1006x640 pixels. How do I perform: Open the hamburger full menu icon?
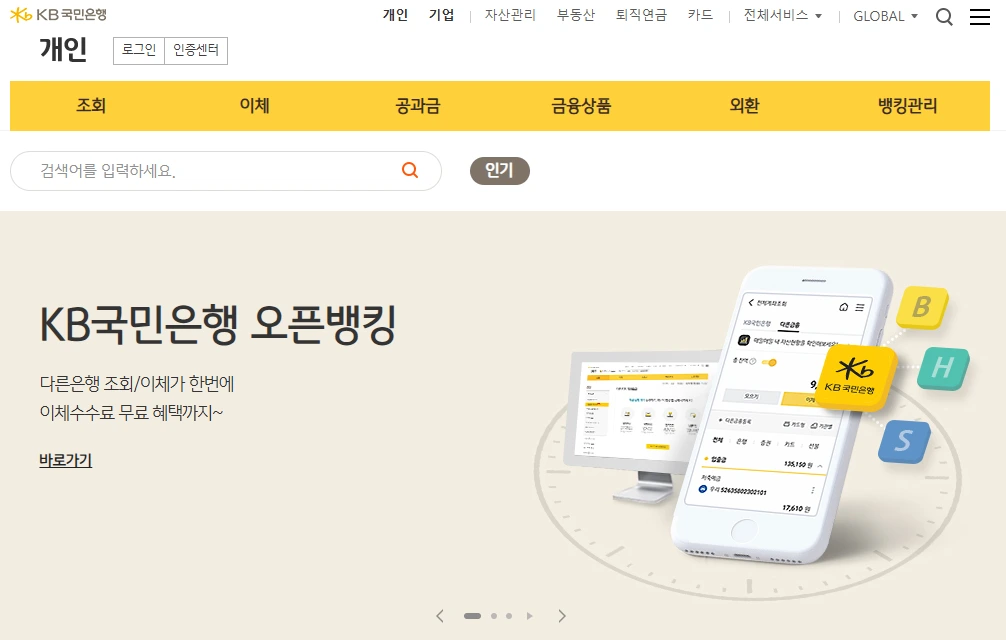(980, 17)
